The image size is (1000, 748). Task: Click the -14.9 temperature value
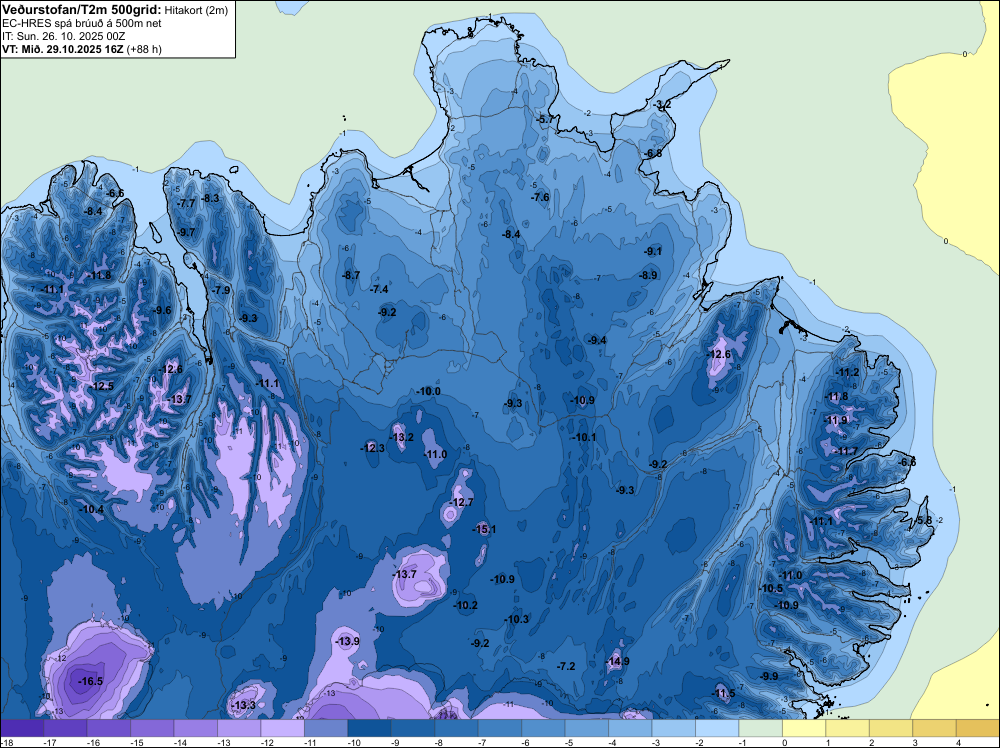coord(618,661)
